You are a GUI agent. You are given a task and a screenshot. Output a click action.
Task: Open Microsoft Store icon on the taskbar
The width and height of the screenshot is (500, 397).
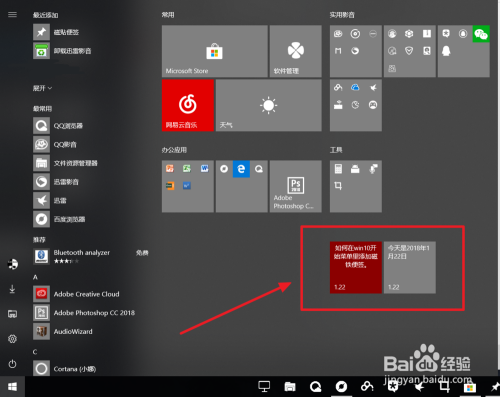coord(470,387)
